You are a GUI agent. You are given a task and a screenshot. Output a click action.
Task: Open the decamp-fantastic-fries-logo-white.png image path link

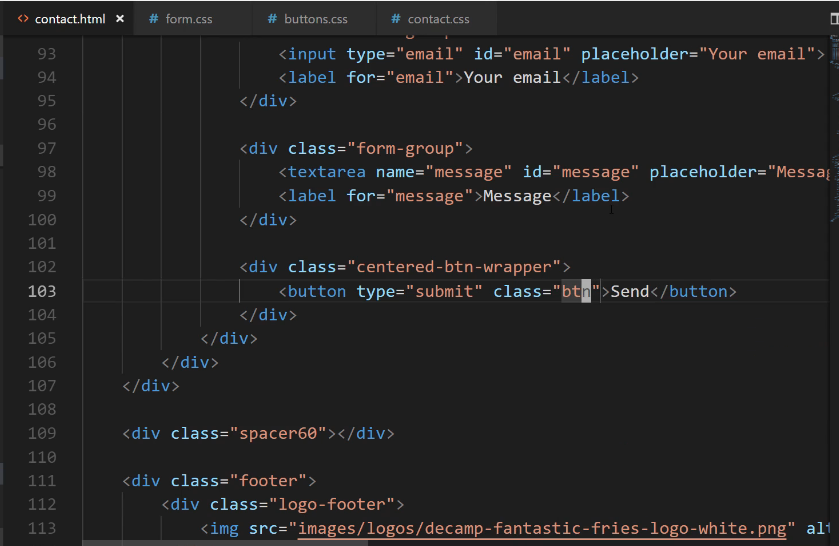[x=542, y=529]
